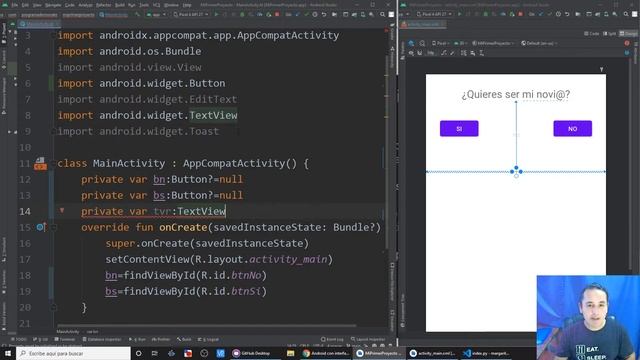Image resolution: width=640 pixels, height=360 pixels.
Task: Click the Search Everywhere magnifier in left window
Action: pos(382,14)
